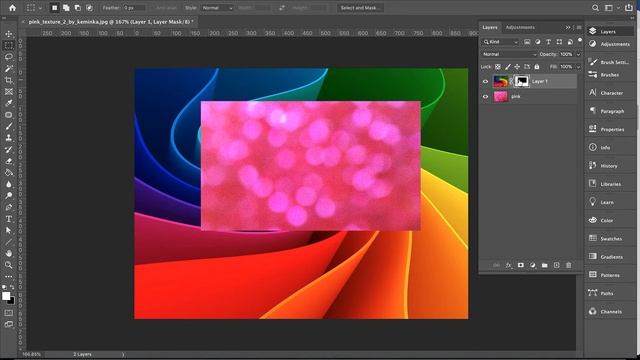Open the Edit Toolbar three-dots button
Viewport: 640px width, 360px height.
pyautogui.click(x=9, y=277)
